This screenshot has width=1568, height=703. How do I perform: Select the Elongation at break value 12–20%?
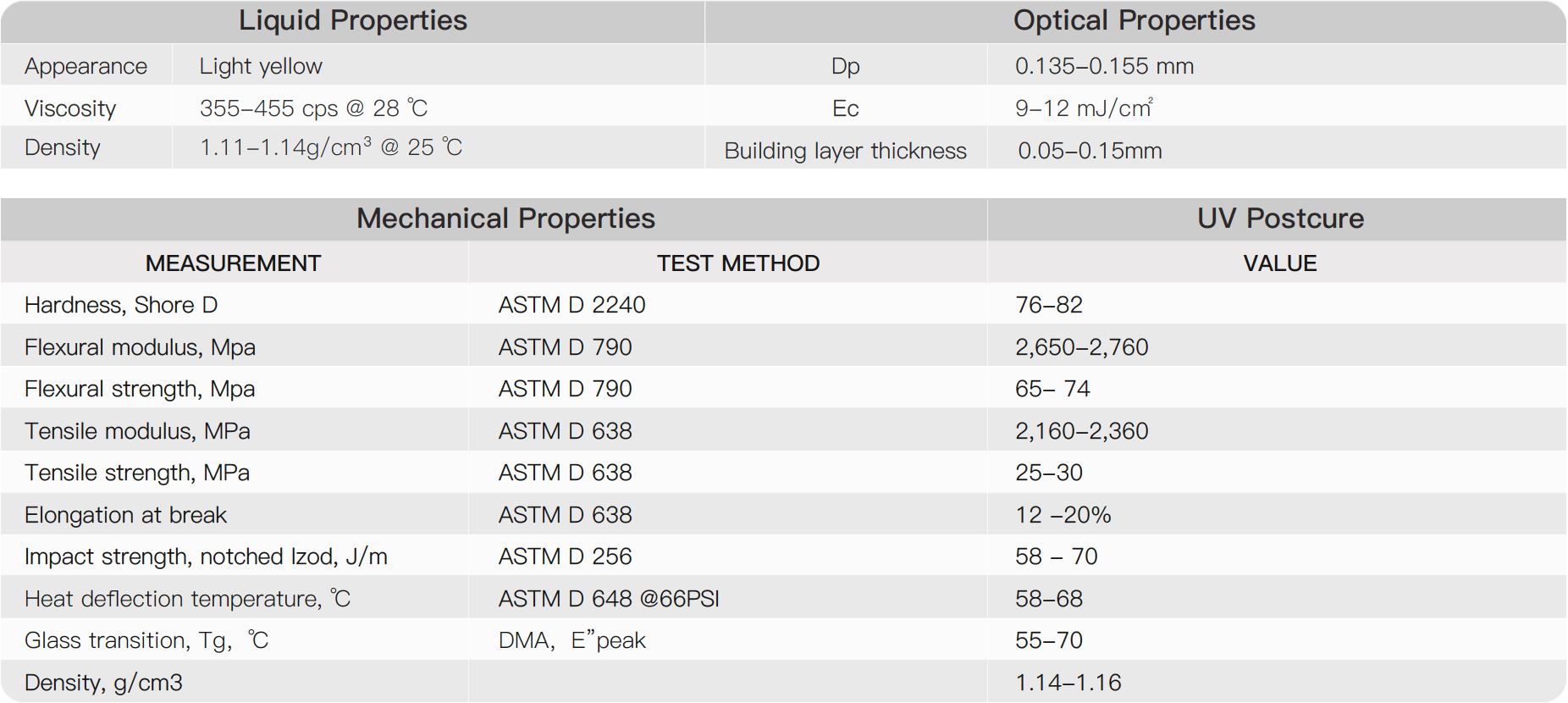point(1063,515)
